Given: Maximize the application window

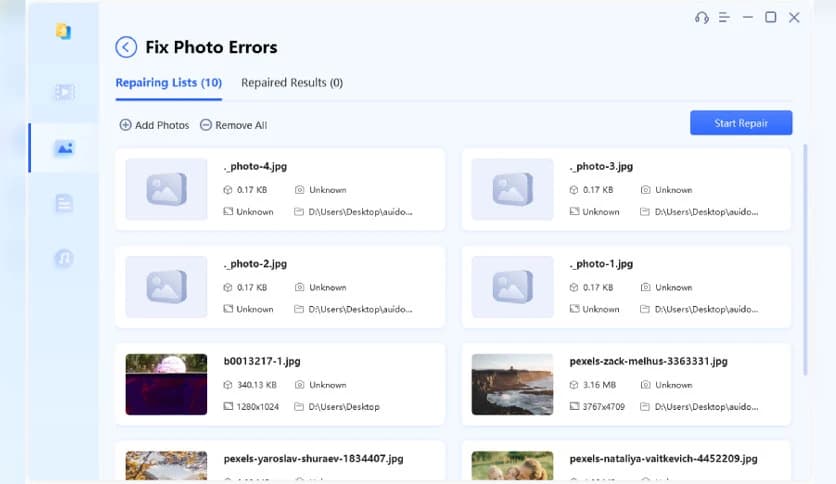Looking at the screenshot, I should (770, 17).
